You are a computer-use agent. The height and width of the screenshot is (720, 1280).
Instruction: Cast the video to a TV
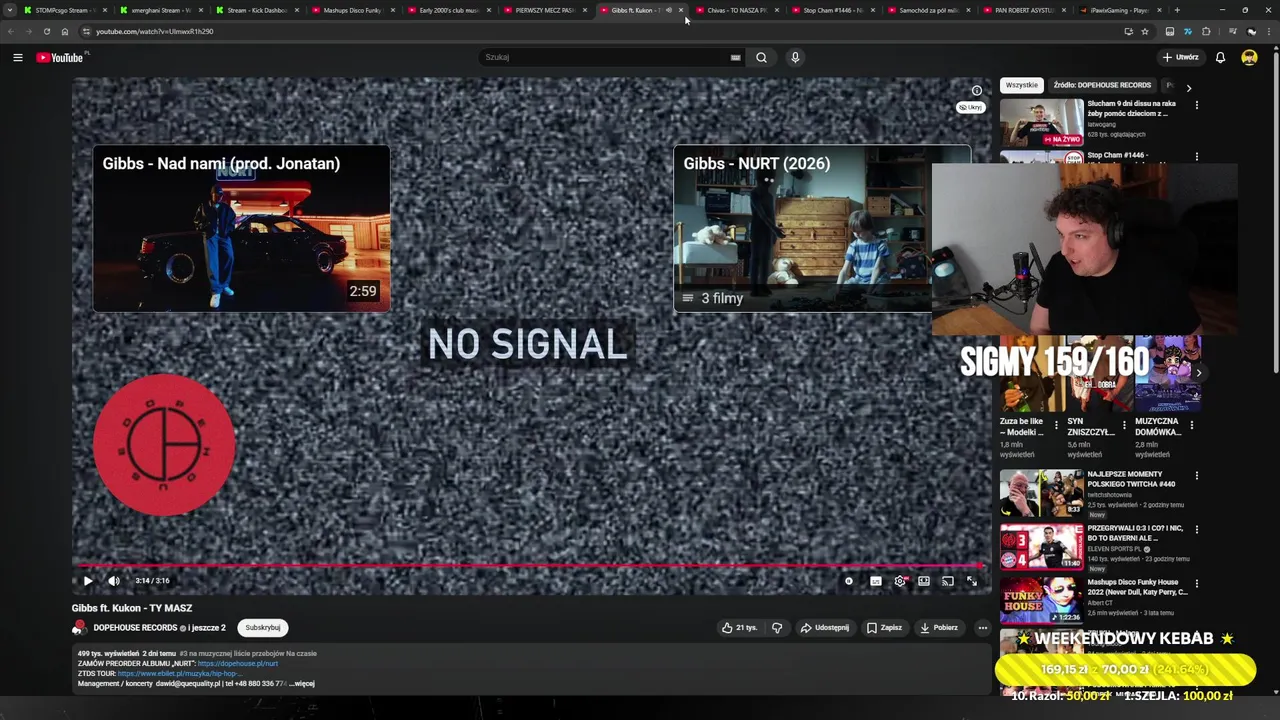tap(948, 581)
